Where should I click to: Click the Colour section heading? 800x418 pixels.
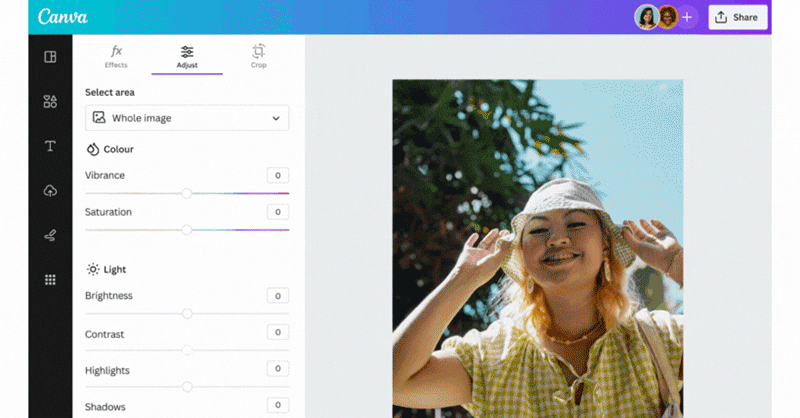[x=110, y=149]
